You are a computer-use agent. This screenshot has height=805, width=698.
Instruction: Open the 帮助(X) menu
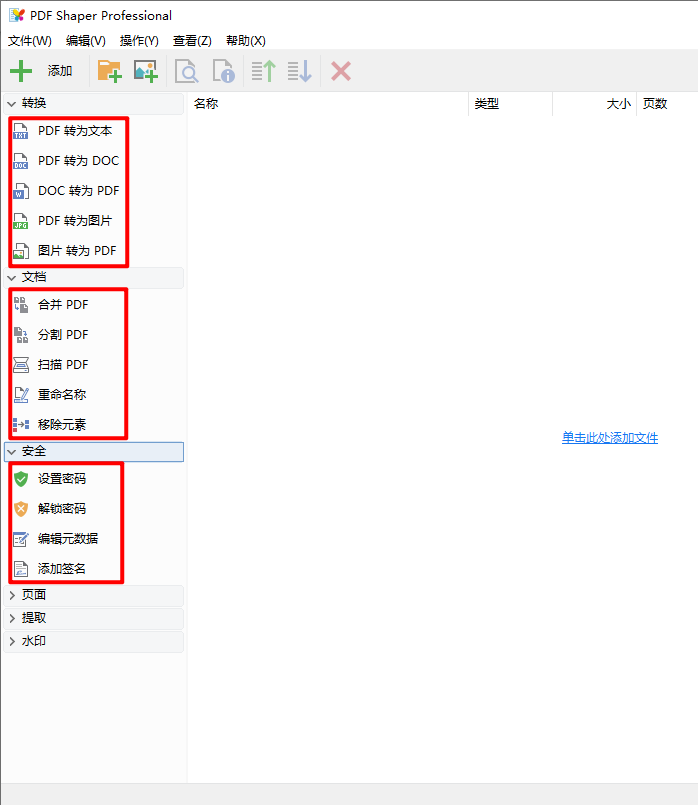click(x=246, y=41)
